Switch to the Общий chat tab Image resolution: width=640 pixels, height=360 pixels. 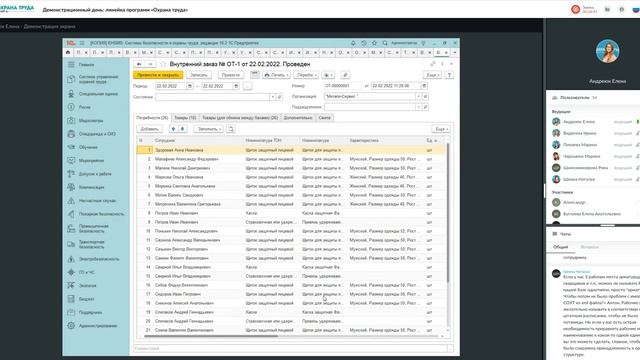(560, 247)
